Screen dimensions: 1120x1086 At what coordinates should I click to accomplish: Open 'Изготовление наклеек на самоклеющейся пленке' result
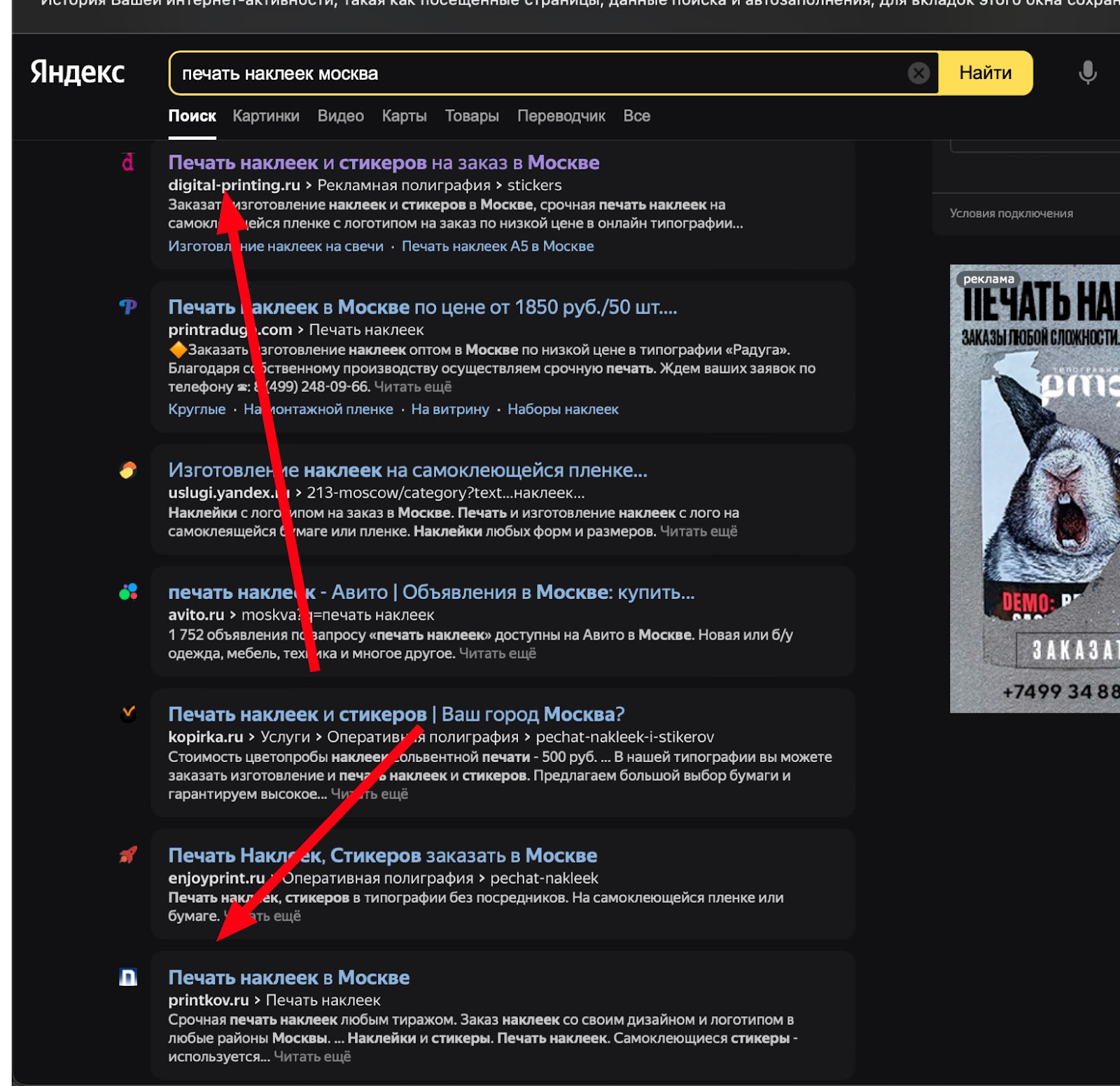point(407,470)
